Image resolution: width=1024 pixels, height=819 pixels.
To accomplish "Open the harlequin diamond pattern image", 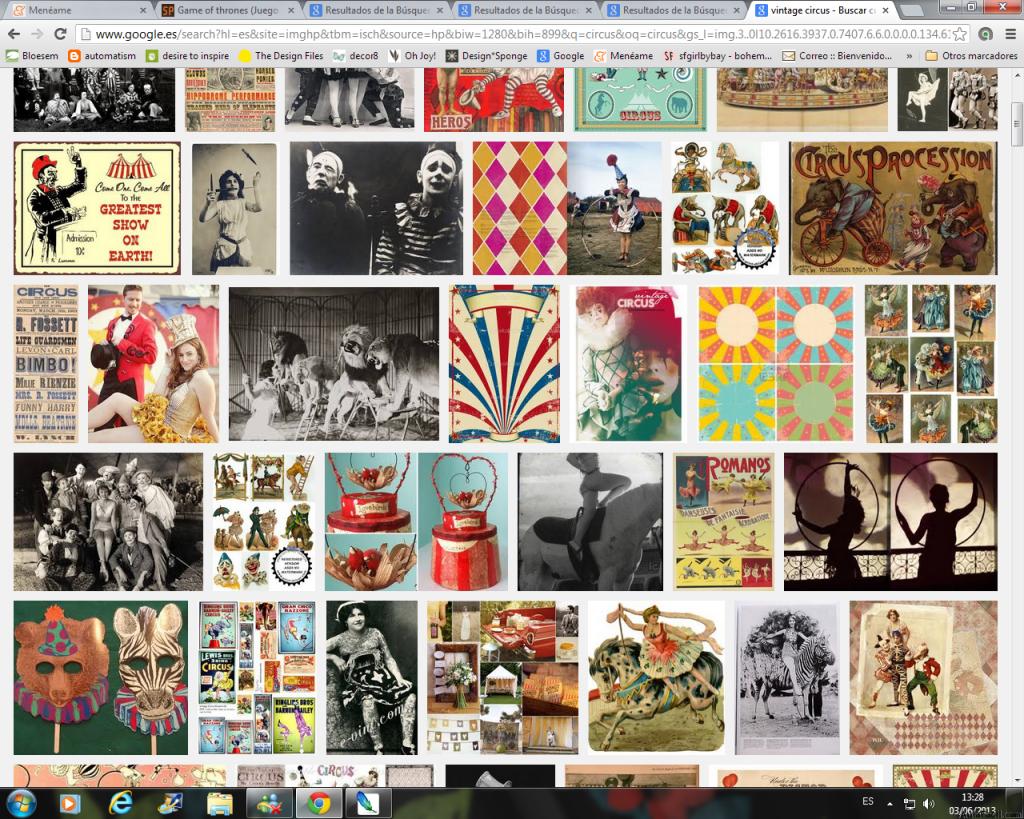I will click(520, 208).
